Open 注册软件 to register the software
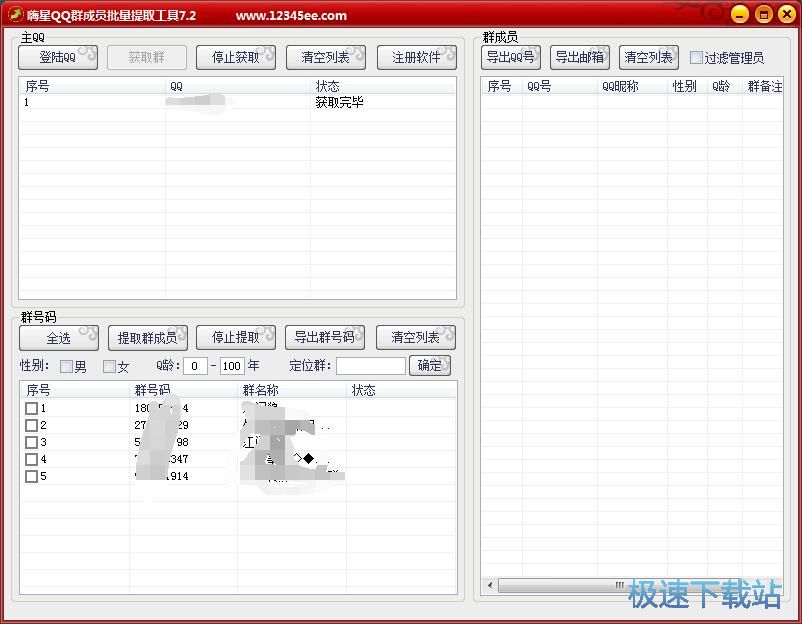This screenshot has width=802, height=624. tap(416, 57)
